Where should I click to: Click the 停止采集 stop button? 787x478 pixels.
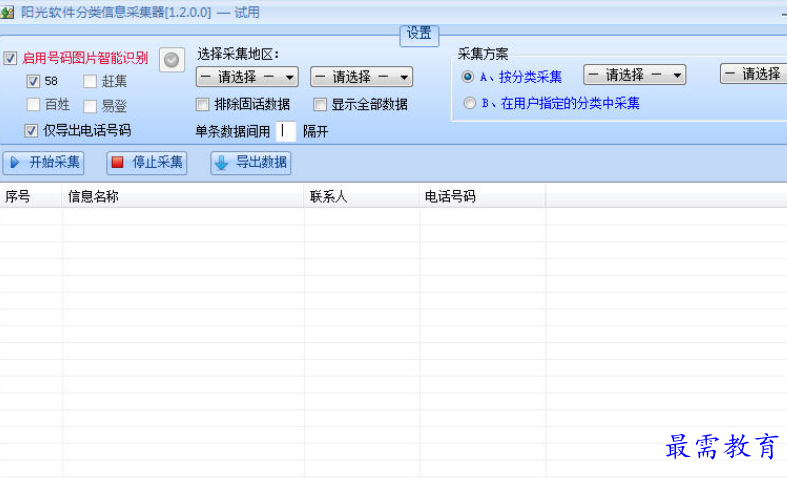click(x=147, y=163)
